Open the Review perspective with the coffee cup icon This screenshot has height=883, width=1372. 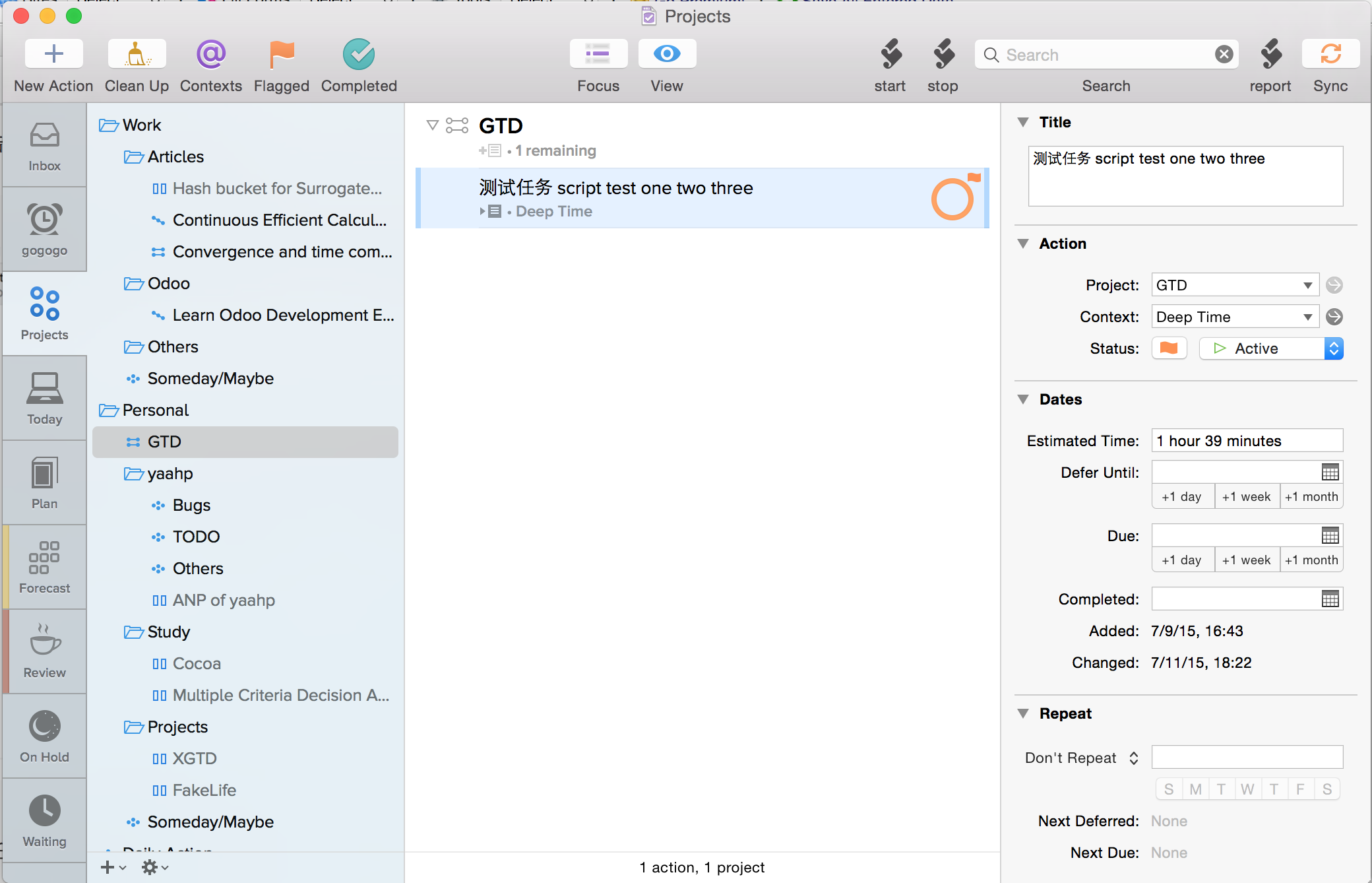tap(44, 652)
